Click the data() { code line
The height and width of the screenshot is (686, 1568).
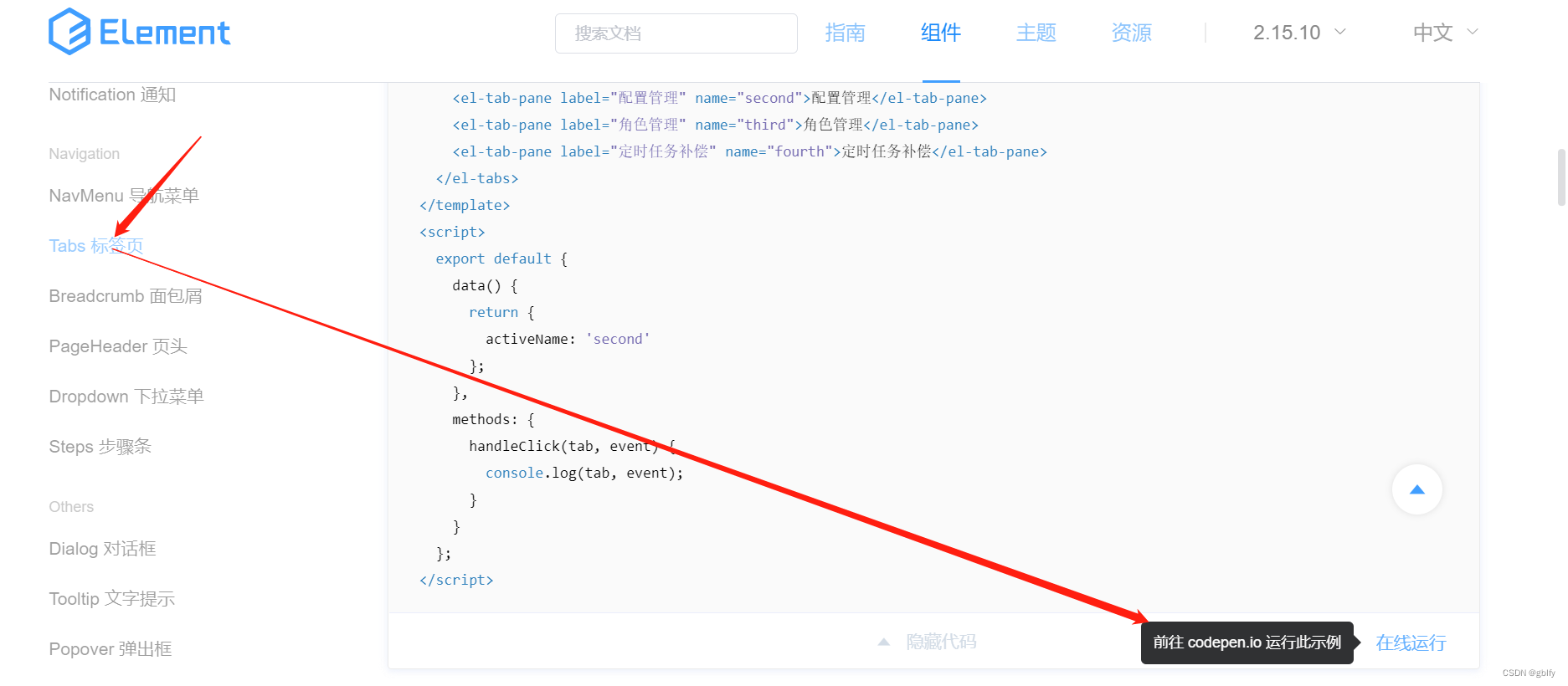[485, 285]
